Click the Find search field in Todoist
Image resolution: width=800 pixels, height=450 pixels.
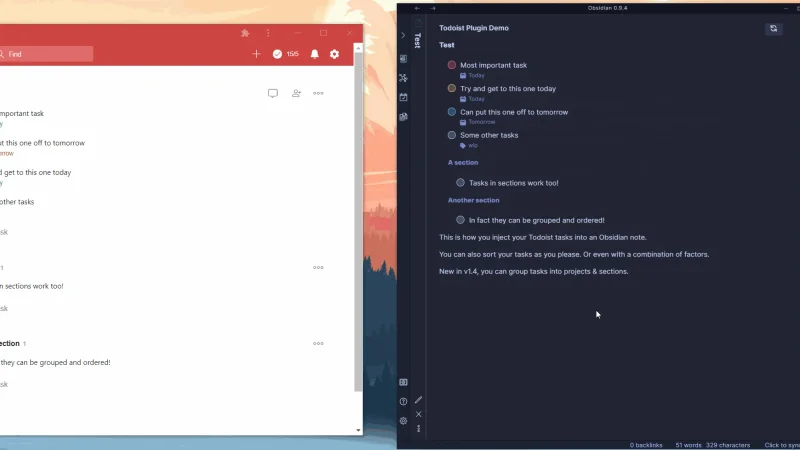[46, 54]
